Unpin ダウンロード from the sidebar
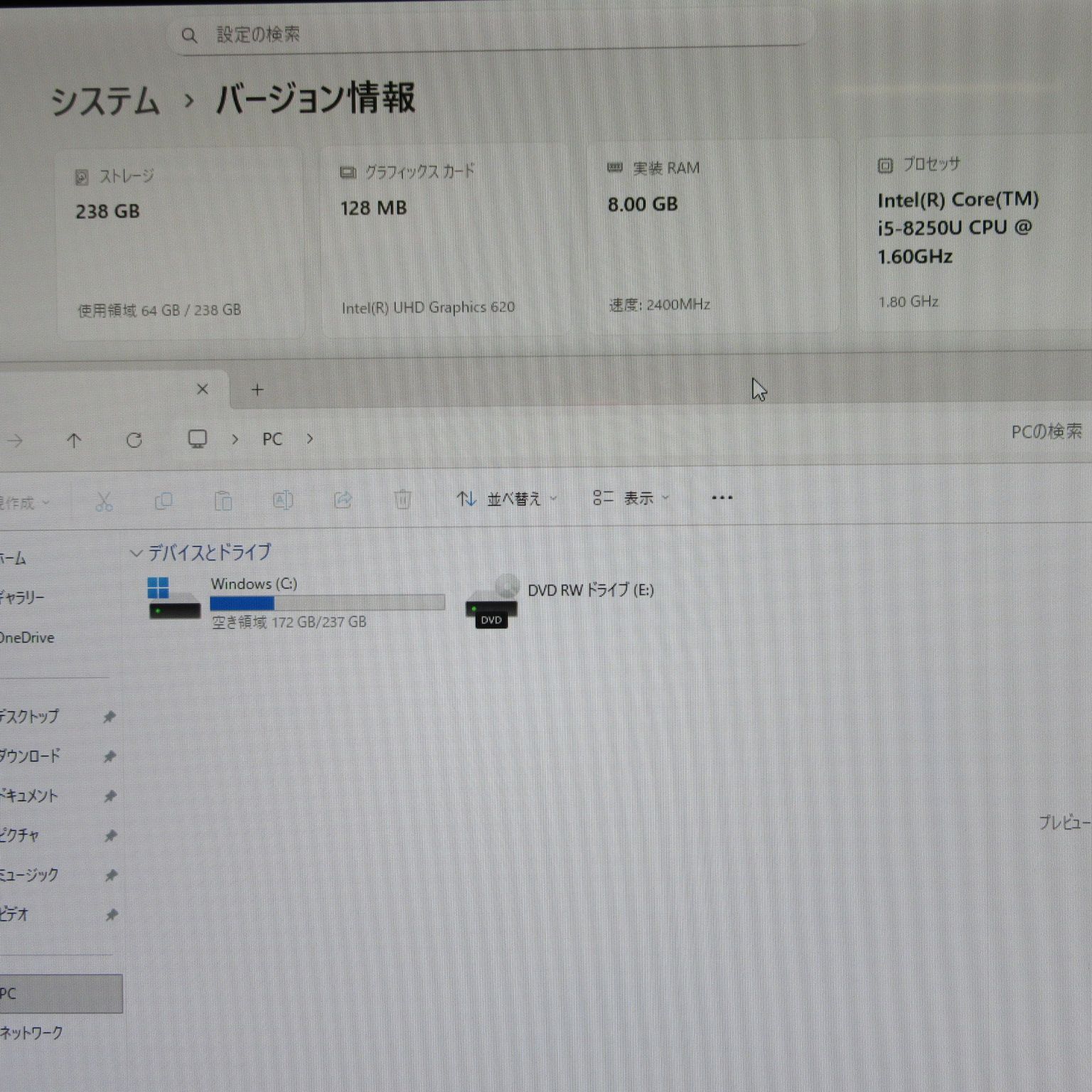The image size is (1092, 1092). pos(110,756)
